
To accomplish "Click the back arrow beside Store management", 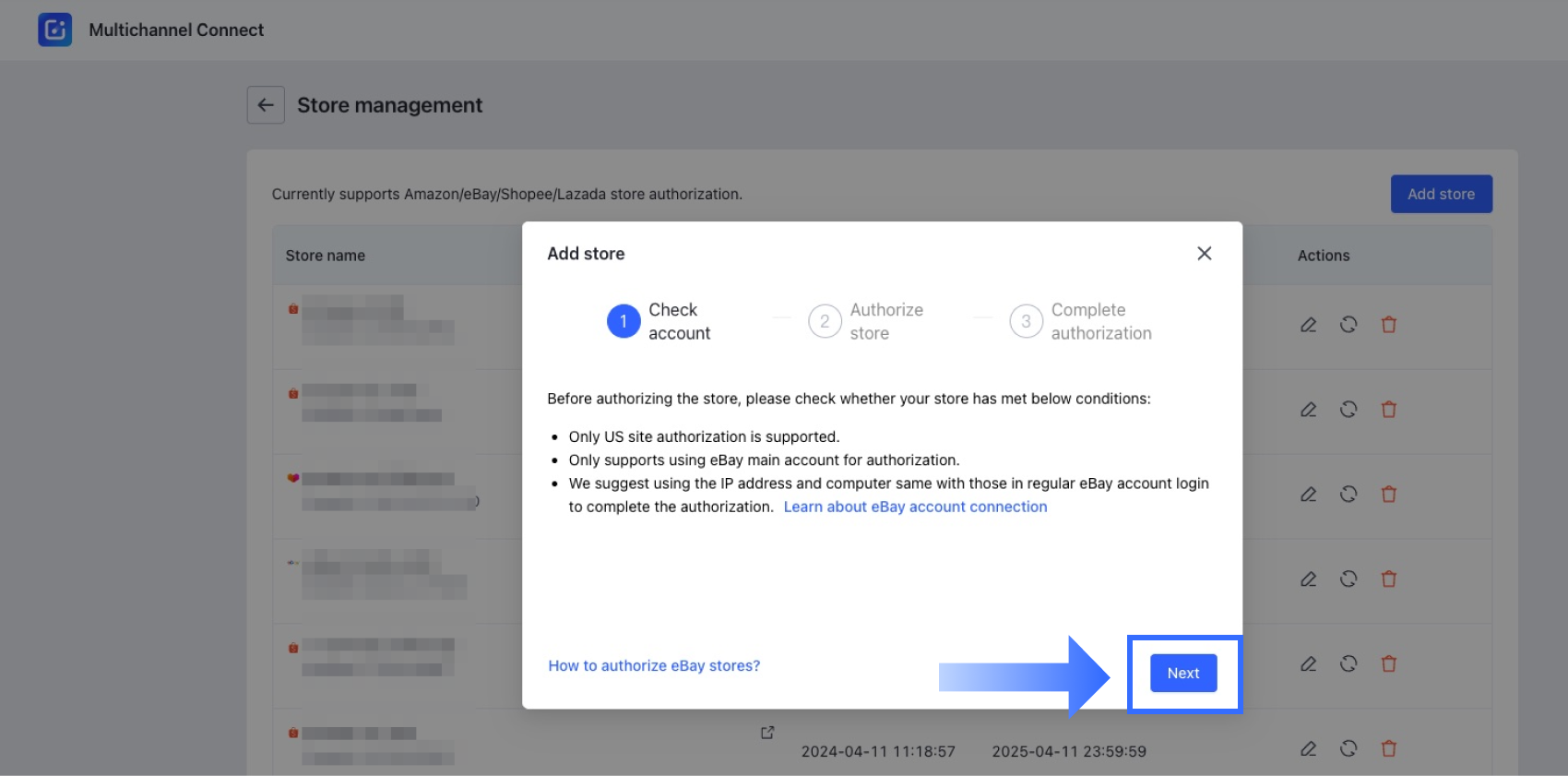I will [266, 105].
